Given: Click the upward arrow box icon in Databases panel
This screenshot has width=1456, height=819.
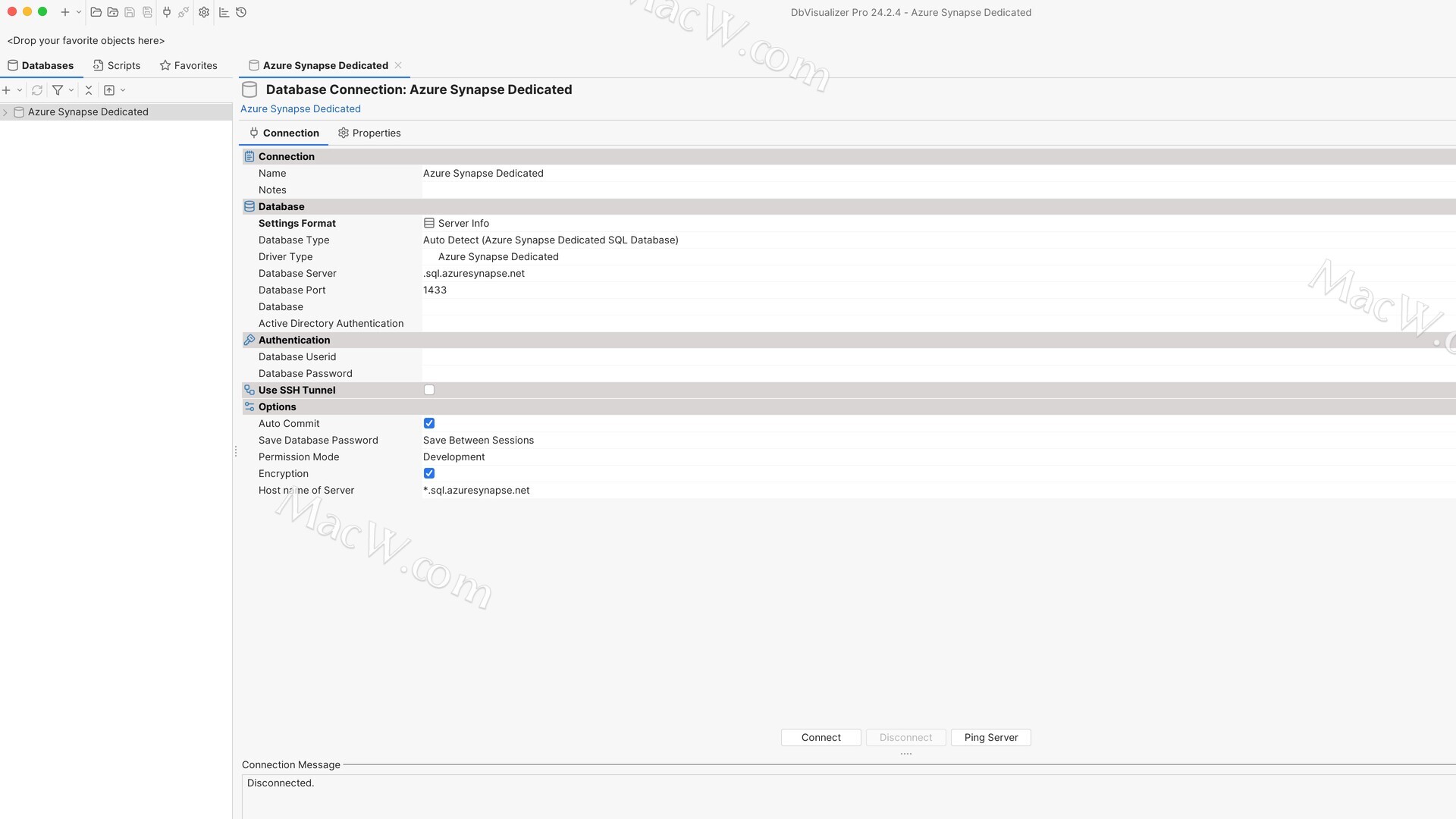Looking at the screenshot, I should pyautogui.click(x=109, y=89).
